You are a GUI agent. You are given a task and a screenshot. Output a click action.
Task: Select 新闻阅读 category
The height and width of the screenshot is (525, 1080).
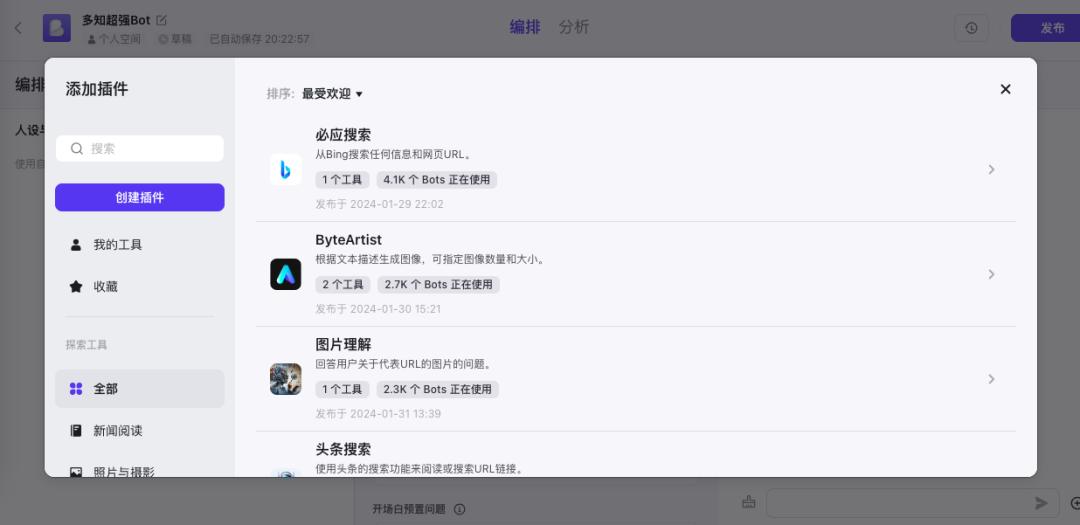(x=140, y=431)
